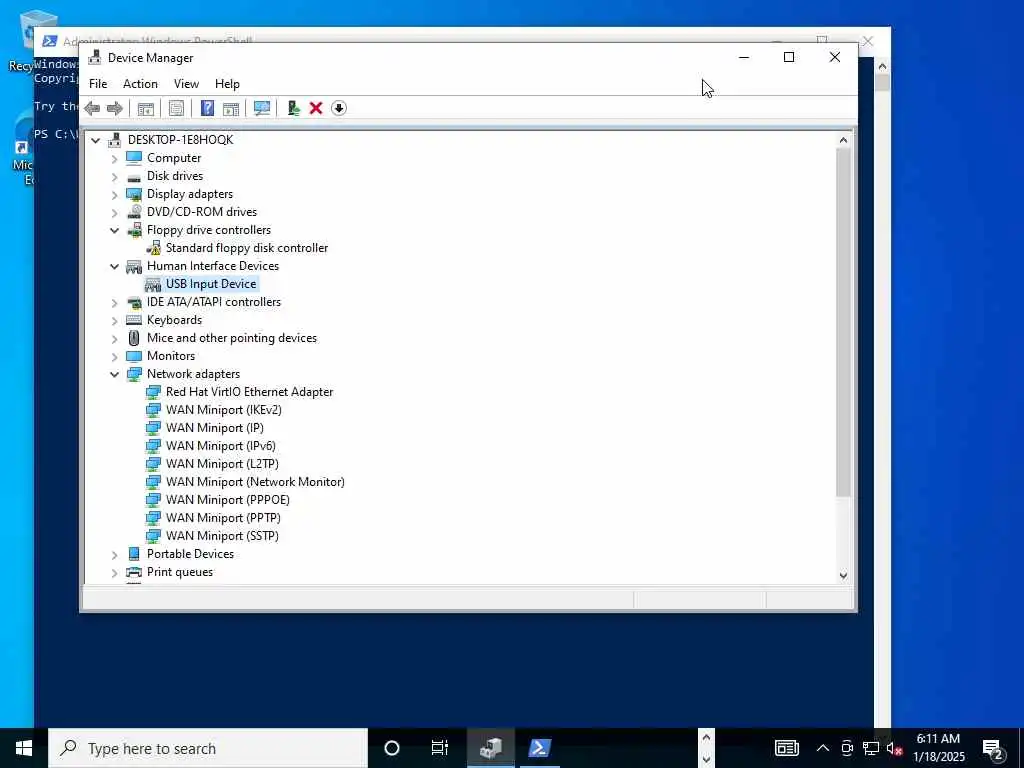
Task: Click the Device Manager taskbar icon
Action: (x=490, y=748)
